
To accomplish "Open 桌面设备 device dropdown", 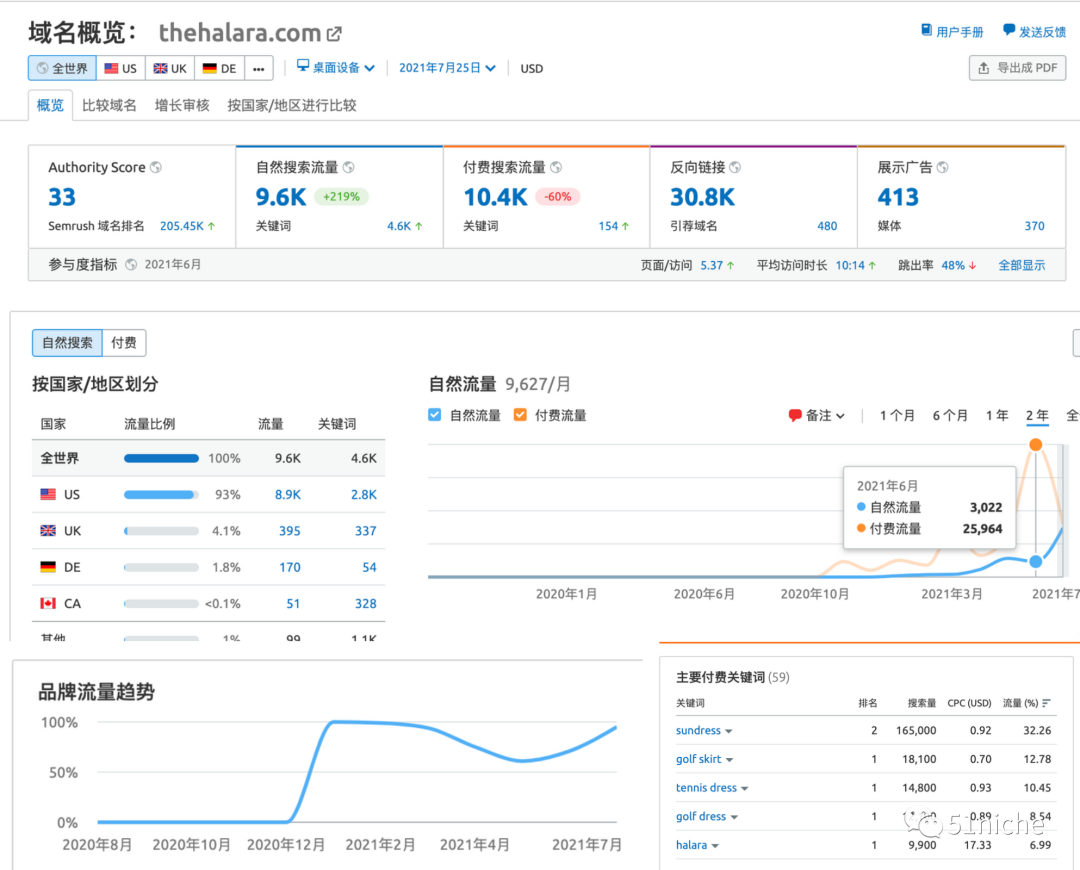I will [x=336, y=68].
